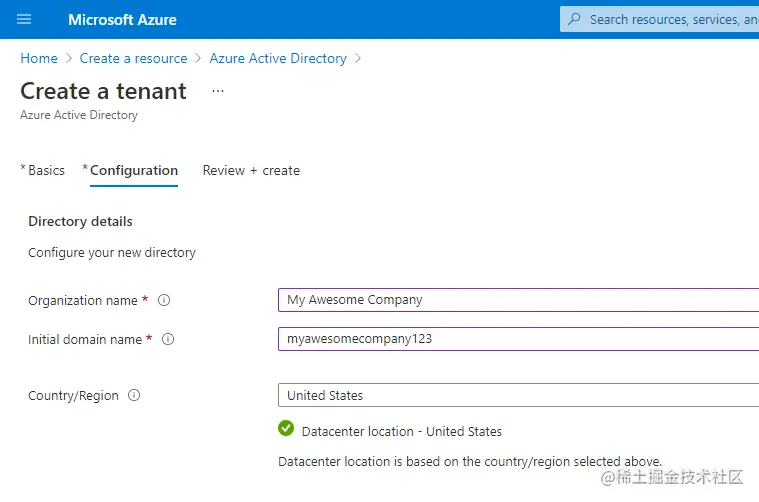Navigate to Create a resource breadcrumb
The width and height of the screenshot is (759, 502).
point(133,59)
